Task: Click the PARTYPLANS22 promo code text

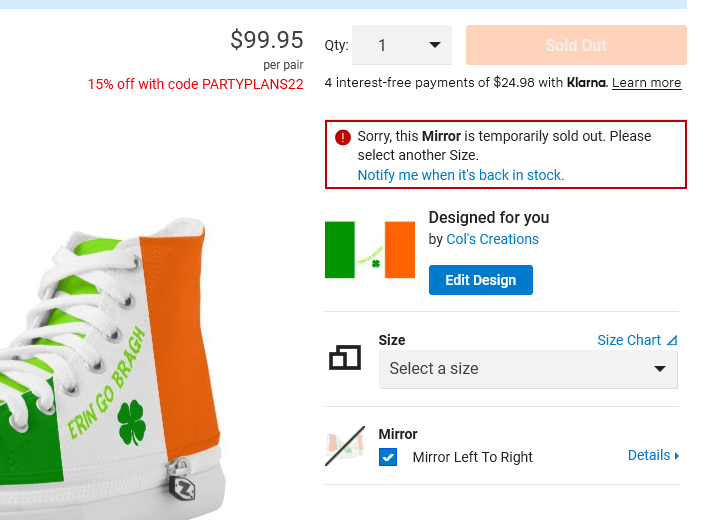Action: [x=252, y=84]
